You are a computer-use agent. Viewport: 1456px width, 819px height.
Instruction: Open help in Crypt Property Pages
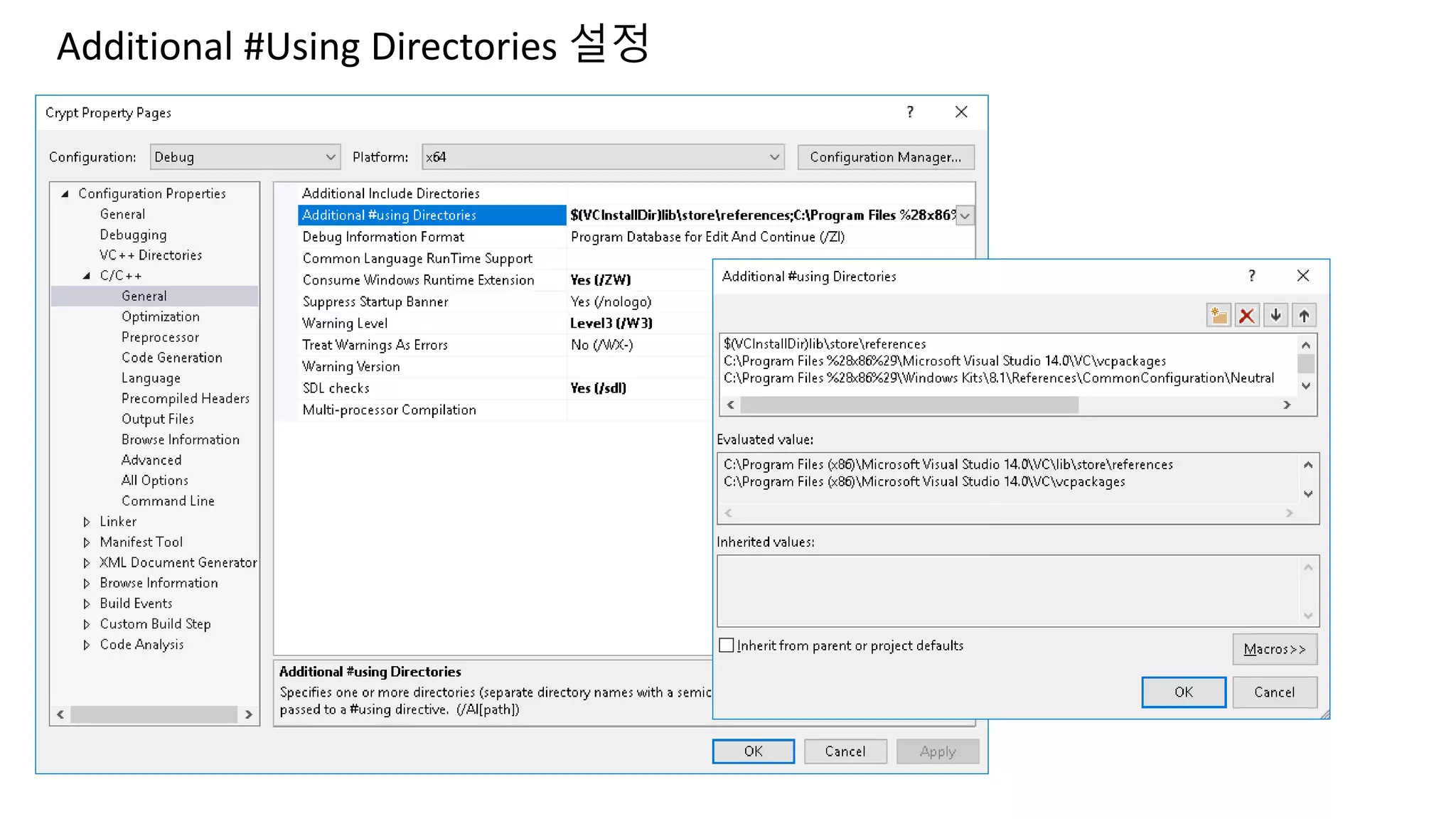coord(910,112)
